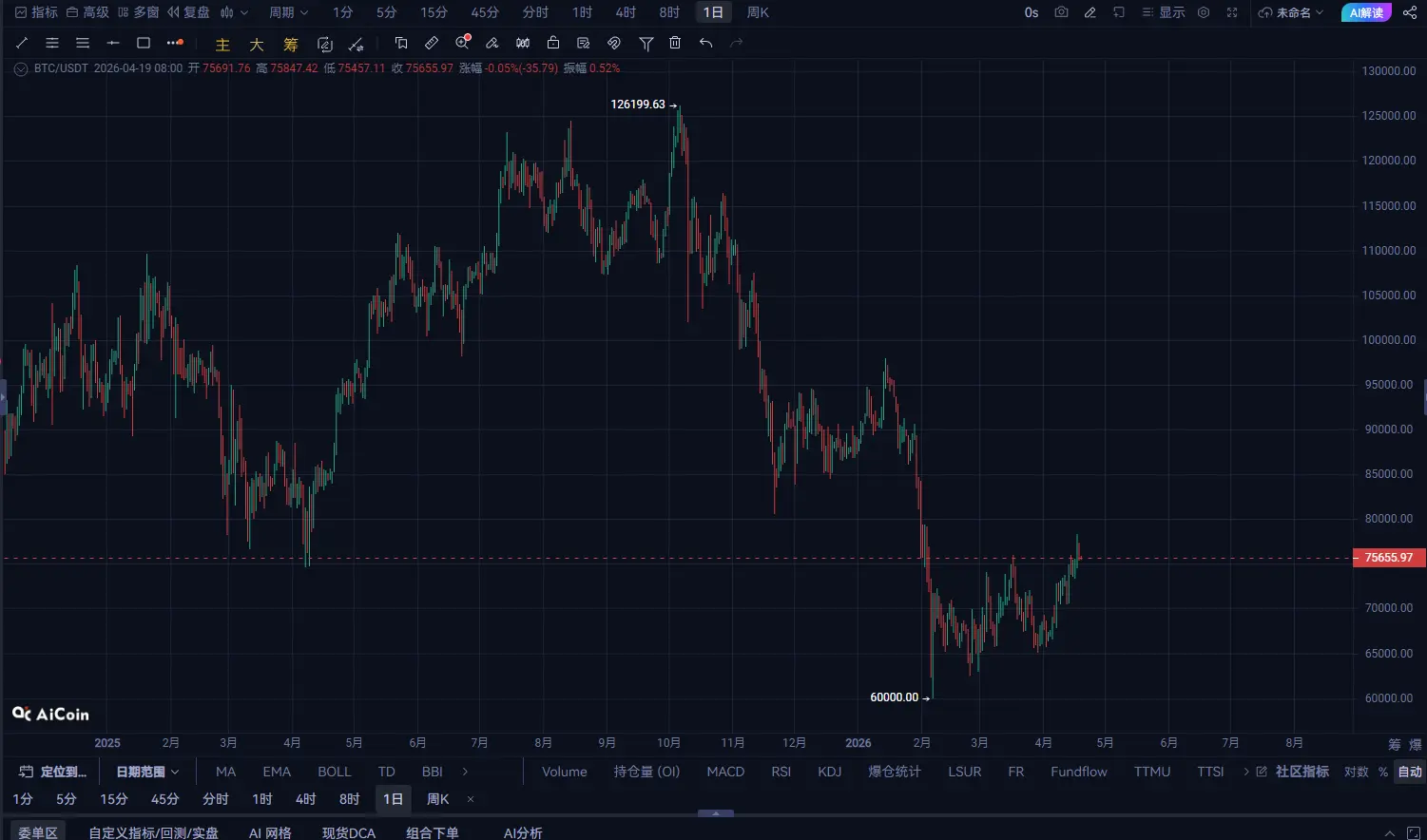Click the 126199.63 high price marker
This screenshot has height=840, width=1427.
coord(644,105)
